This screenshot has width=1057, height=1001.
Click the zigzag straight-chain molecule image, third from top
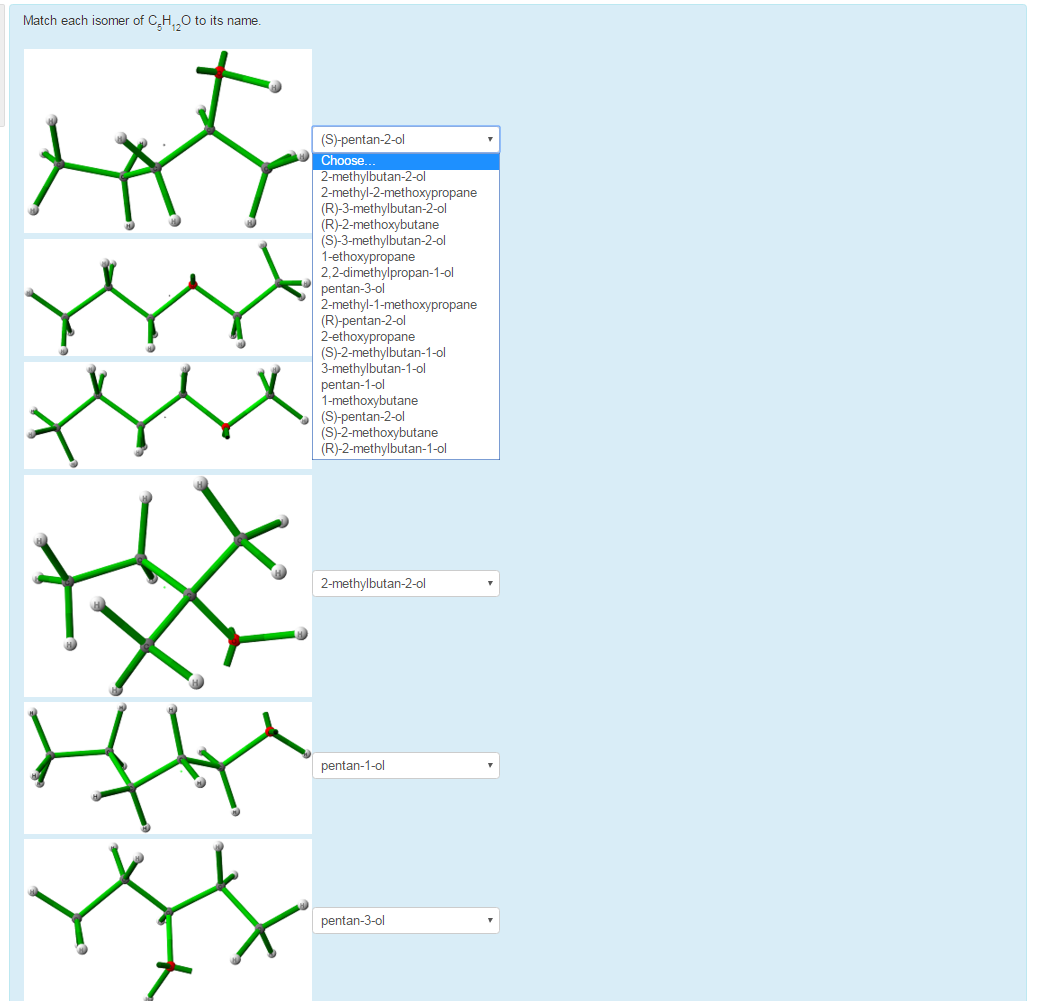pos(167,415)
